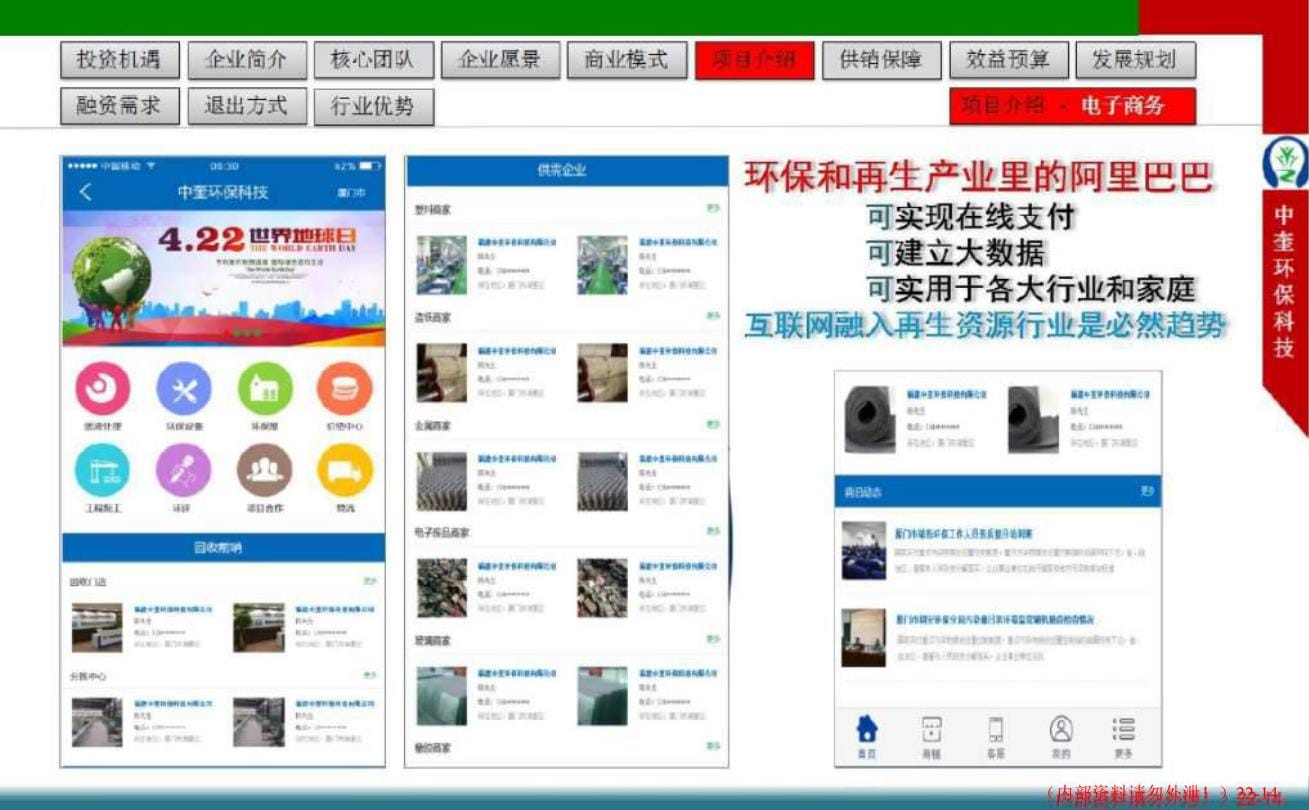This screenshot has height=810, width=1309.
Task: Tap the 供壳企业 blue header in the middle screen
Action: [566, 170]
